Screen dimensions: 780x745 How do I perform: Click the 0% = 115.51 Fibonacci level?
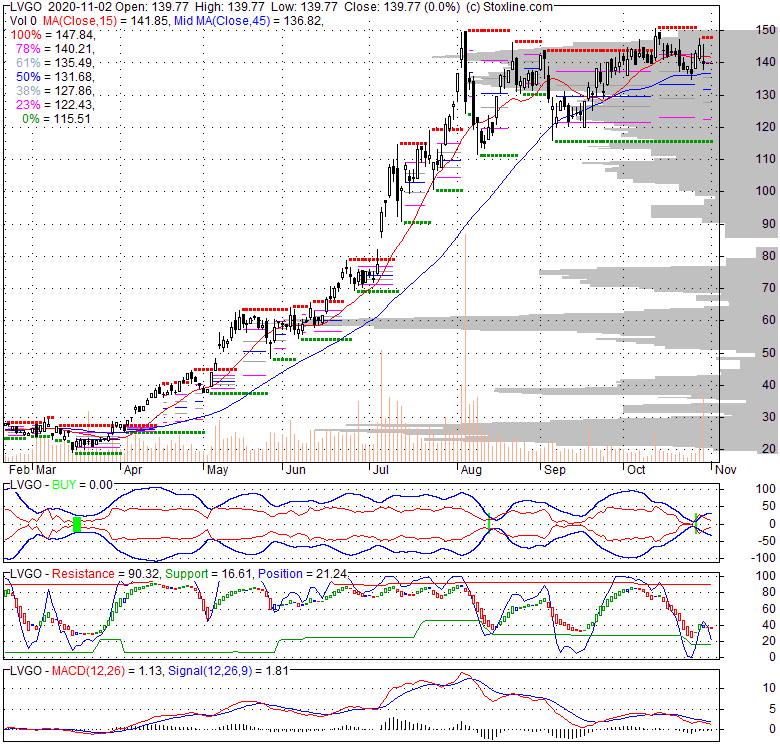pyautogui.click(x=56, y=119)
